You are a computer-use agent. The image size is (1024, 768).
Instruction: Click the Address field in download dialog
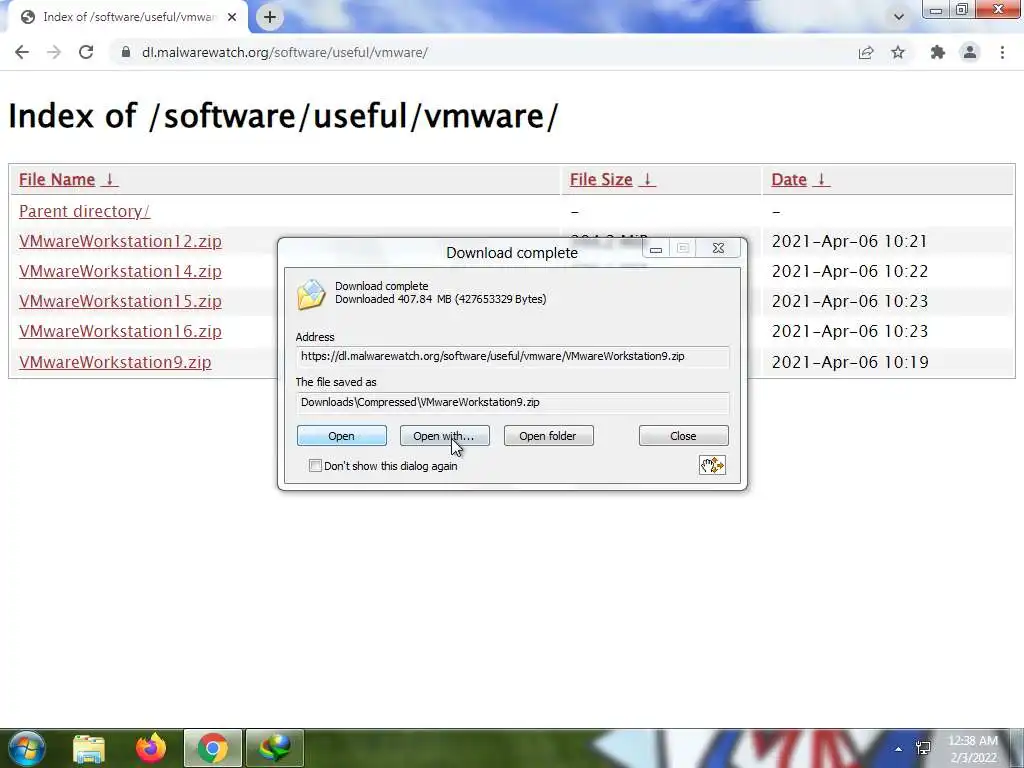pyautogui.click(x=513, y=357)
